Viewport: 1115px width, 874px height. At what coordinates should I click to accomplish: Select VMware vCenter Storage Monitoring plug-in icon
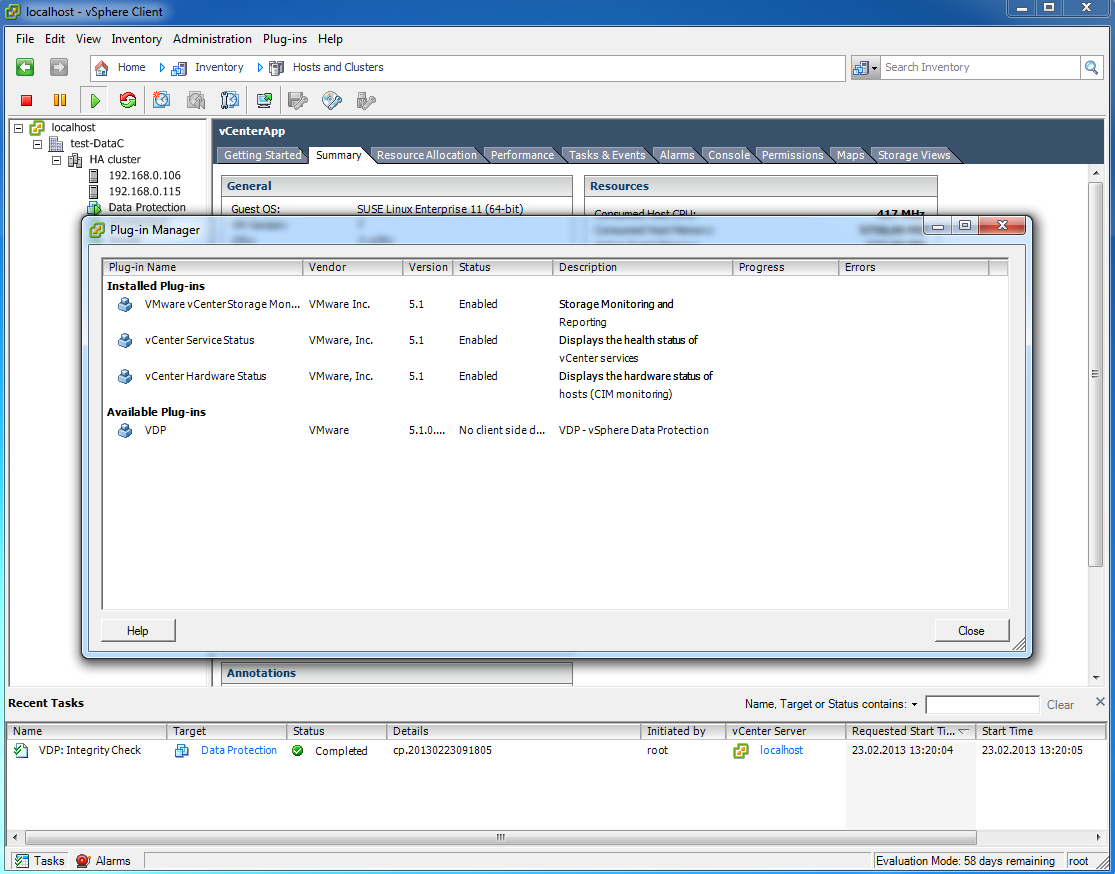pos(125,304)
